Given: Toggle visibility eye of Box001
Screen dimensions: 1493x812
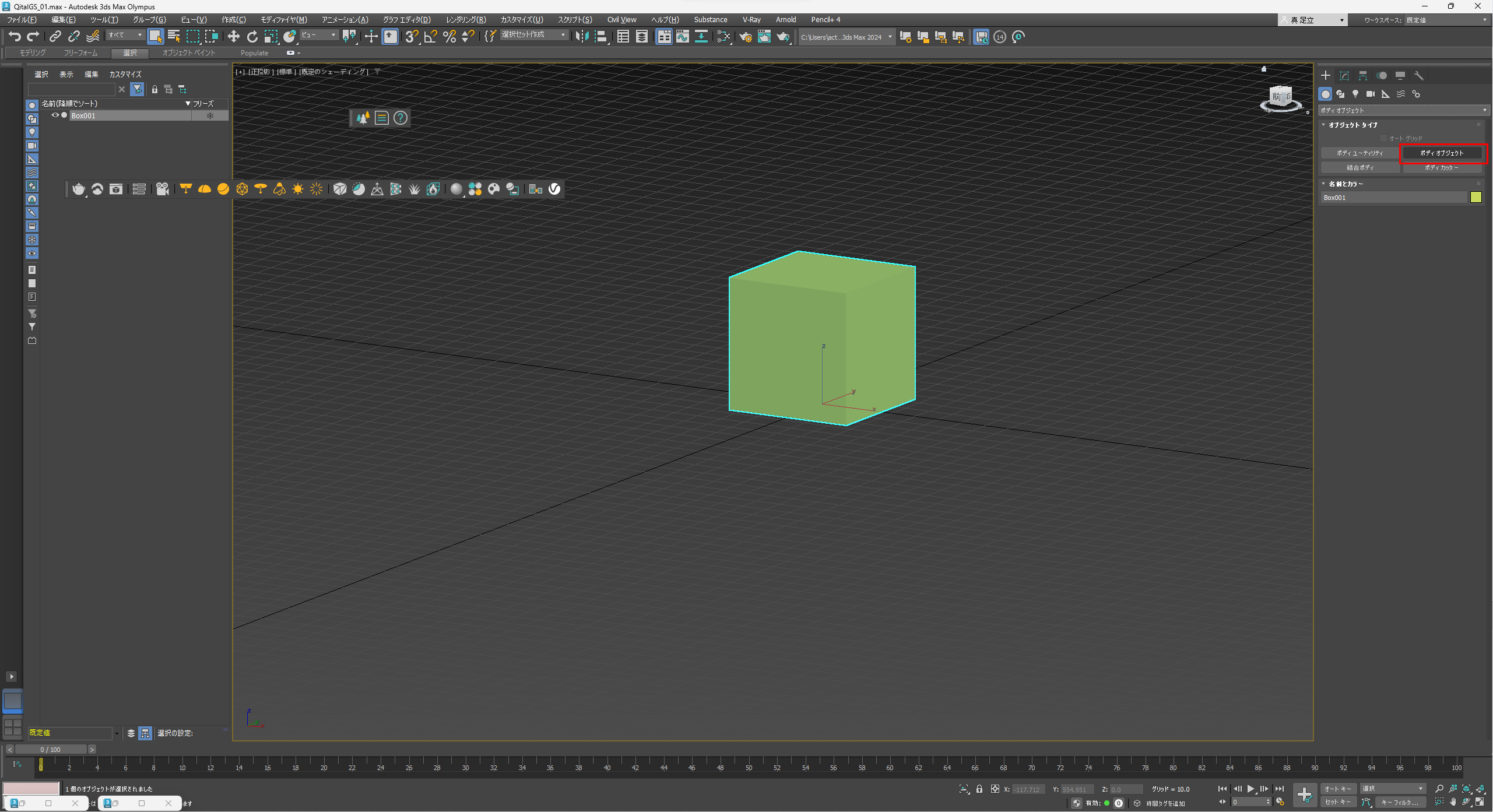Looking at the screenshot, I should point(55,115).
